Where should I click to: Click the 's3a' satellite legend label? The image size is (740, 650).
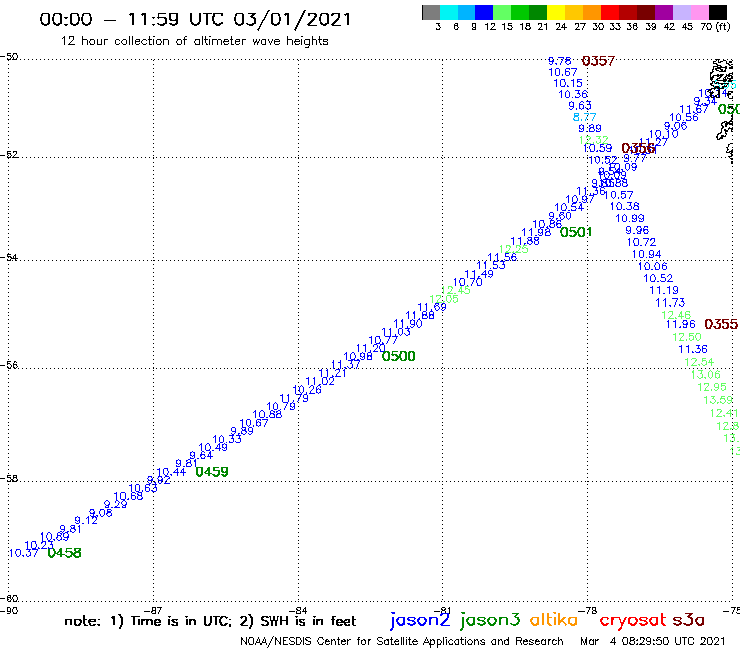(689, 620)
